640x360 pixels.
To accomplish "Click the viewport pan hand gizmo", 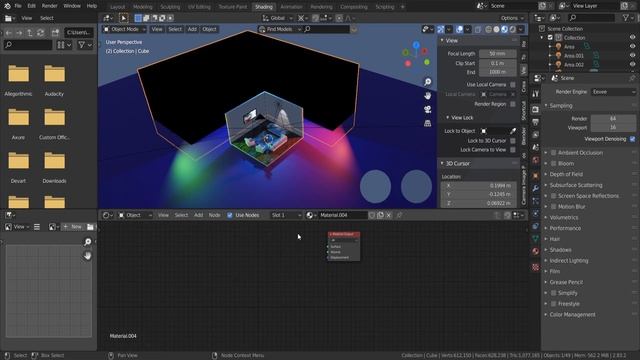I will point(427,96).
